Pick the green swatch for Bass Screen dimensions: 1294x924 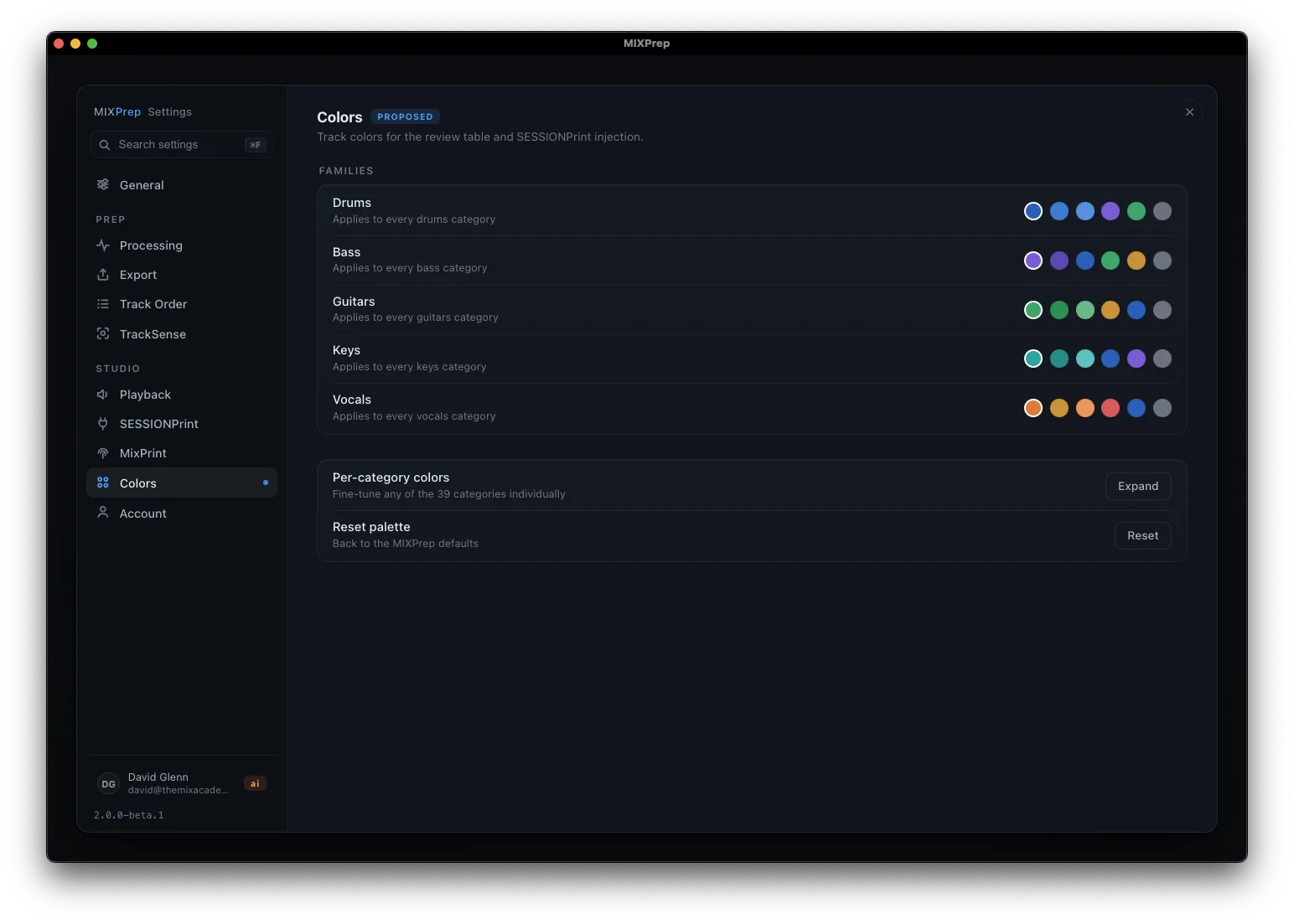click(1110, 261)
